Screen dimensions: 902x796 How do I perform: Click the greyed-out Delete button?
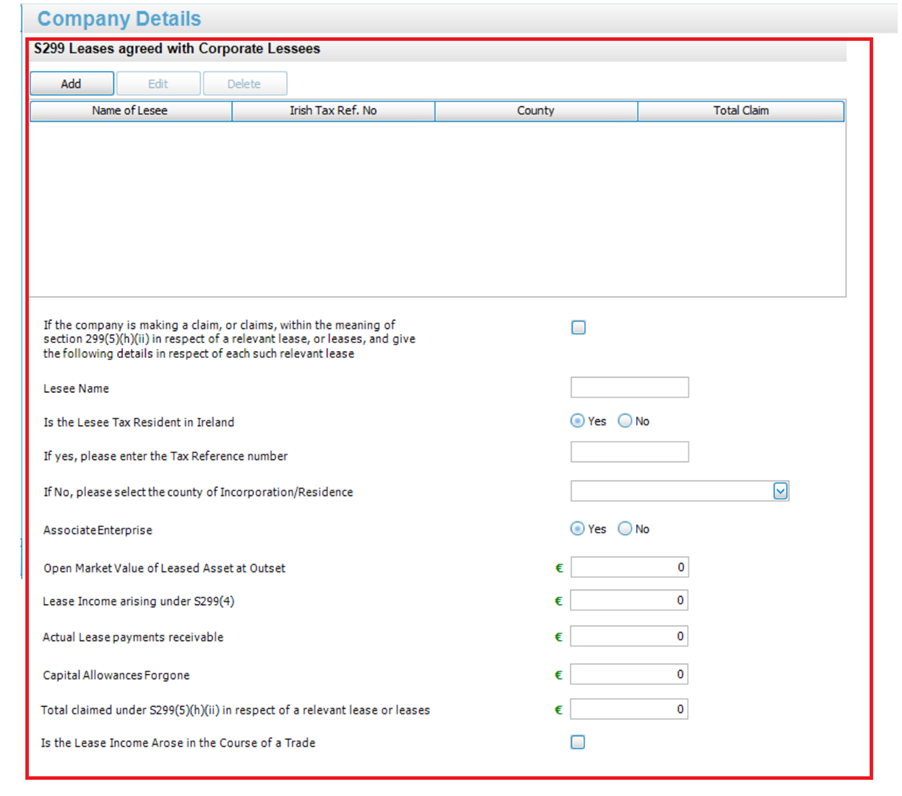[x=244, y=83]
